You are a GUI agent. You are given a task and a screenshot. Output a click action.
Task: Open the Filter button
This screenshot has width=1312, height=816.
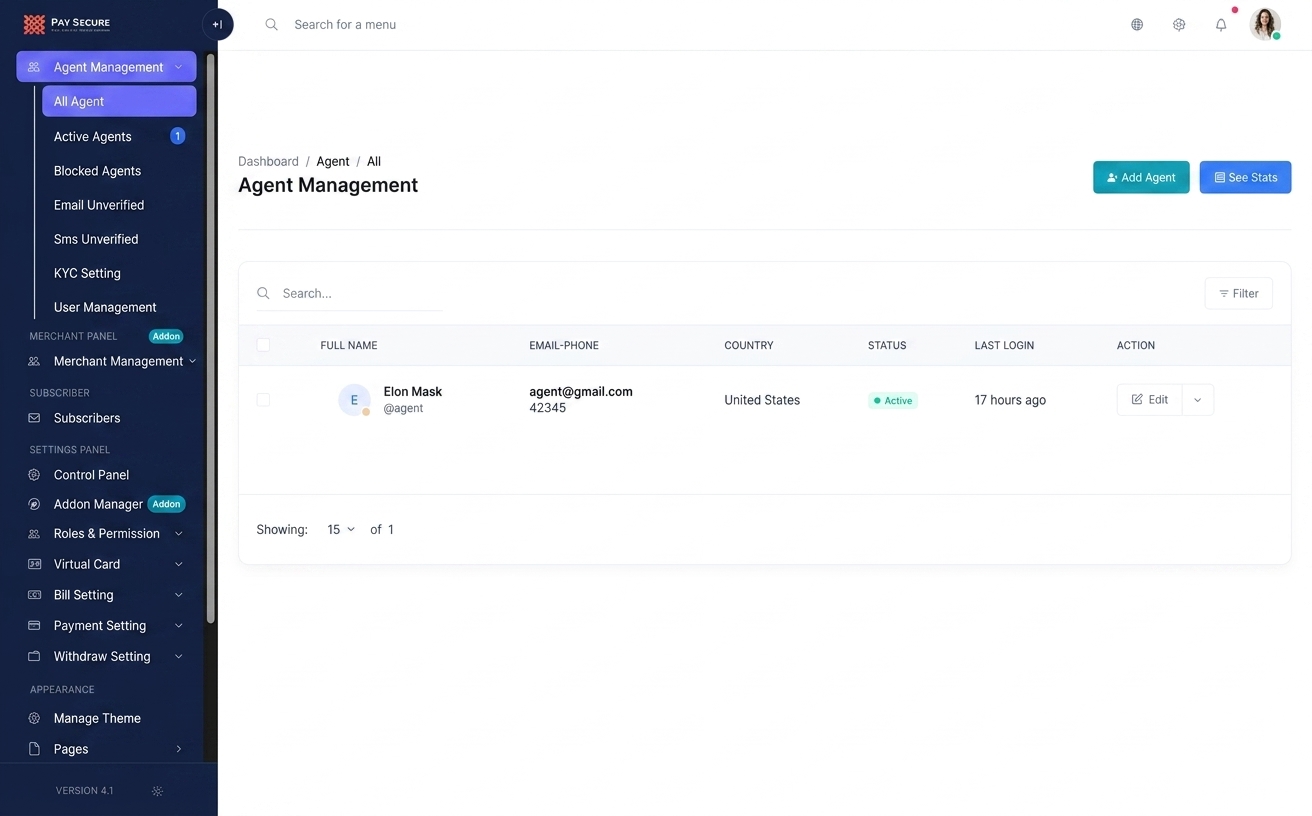pos(1239,293)
